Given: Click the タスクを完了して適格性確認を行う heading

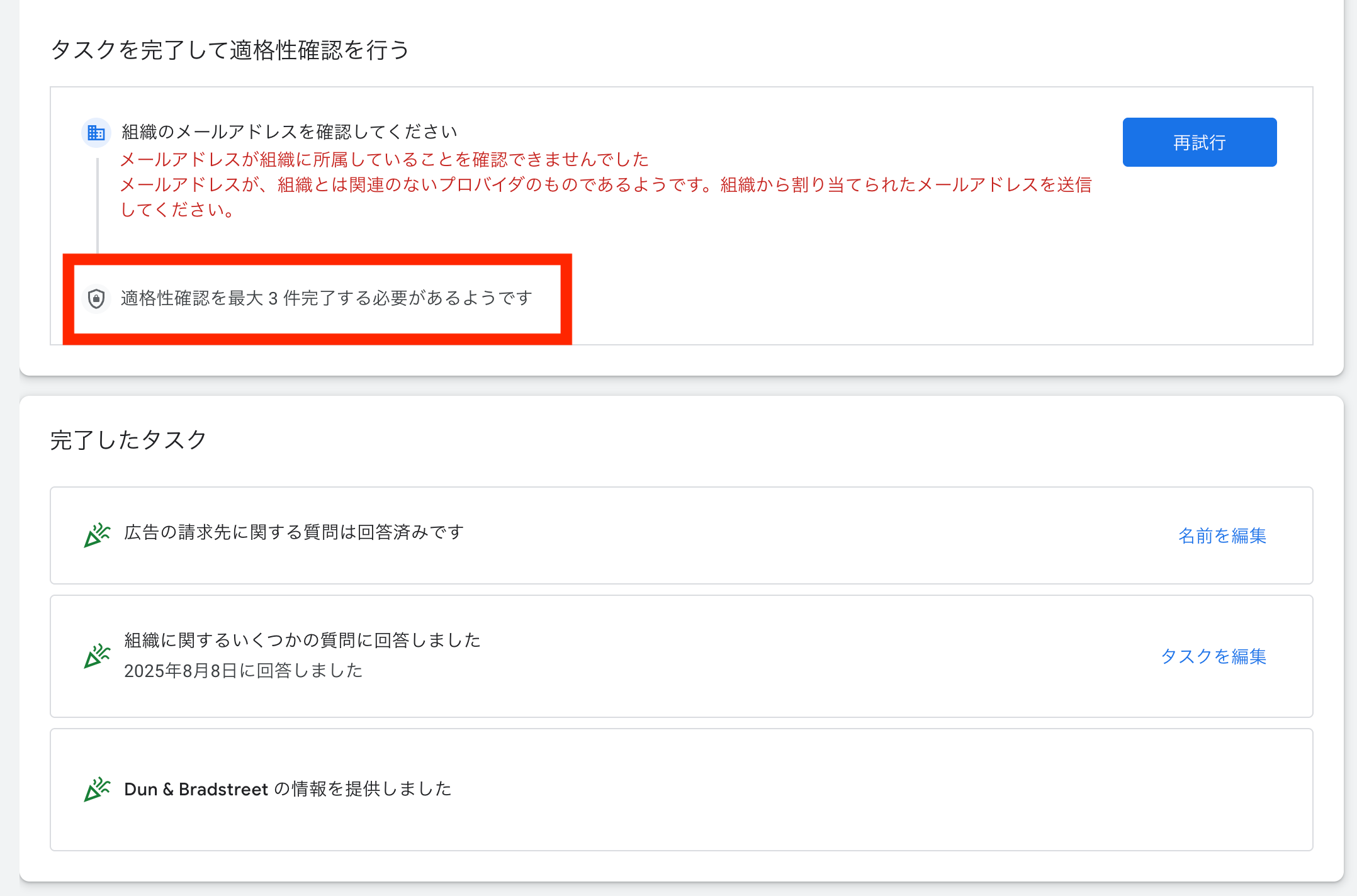Looking at the screenshot, I should tap(230, 50).
